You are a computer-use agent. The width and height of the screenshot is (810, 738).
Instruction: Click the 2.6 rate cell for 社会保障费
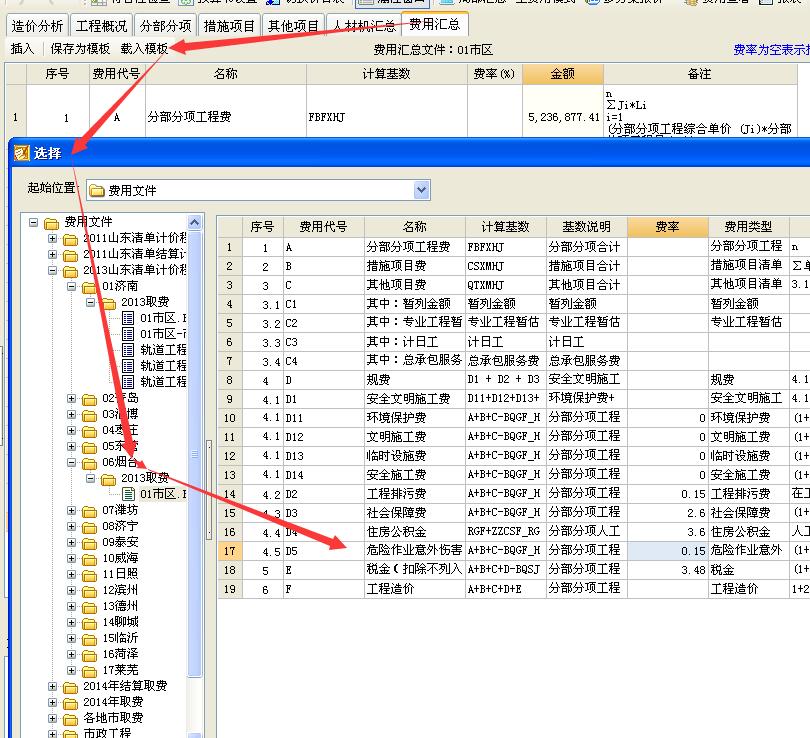click(x=667, y=512)
